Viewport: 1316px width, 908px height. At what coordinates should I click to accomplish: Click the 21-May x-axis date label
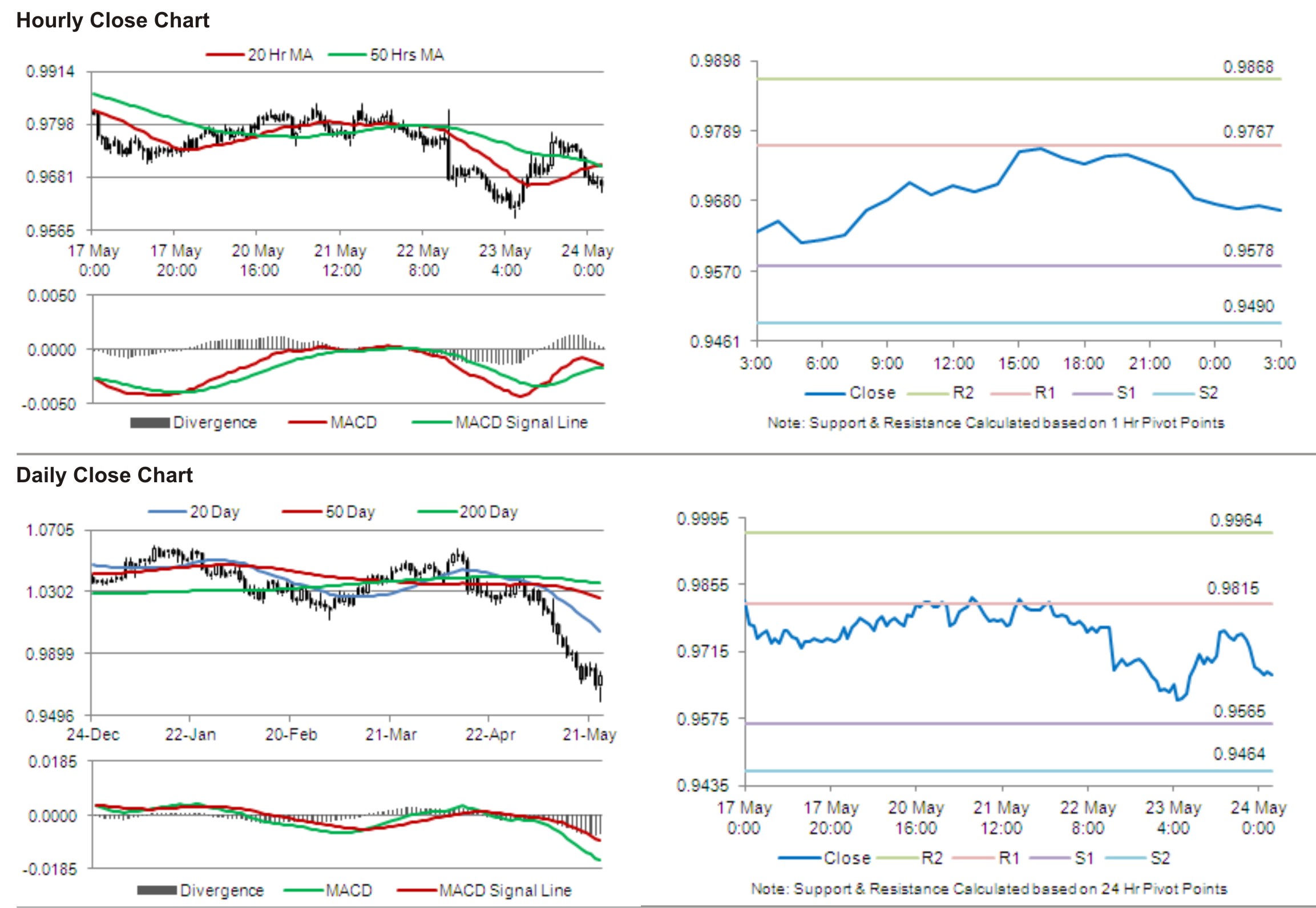click(x=590, y=734)
